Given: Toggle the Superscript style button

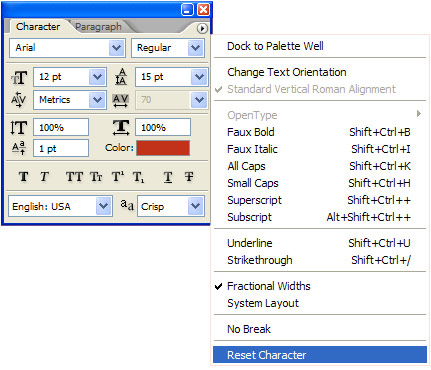Looking at the screenshot, I should 118,177.
